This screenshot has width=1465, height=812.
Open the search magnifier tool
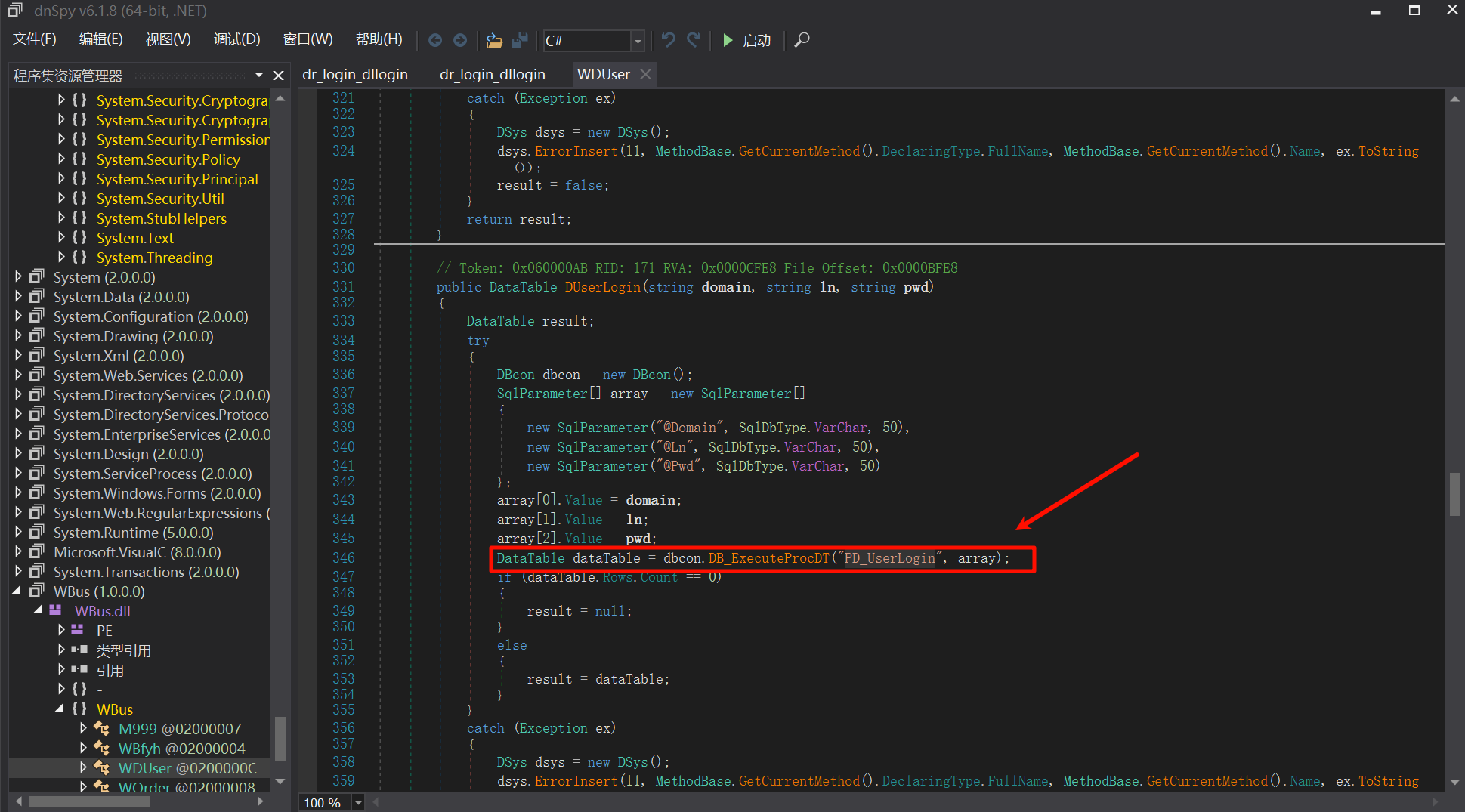[802, 40]
